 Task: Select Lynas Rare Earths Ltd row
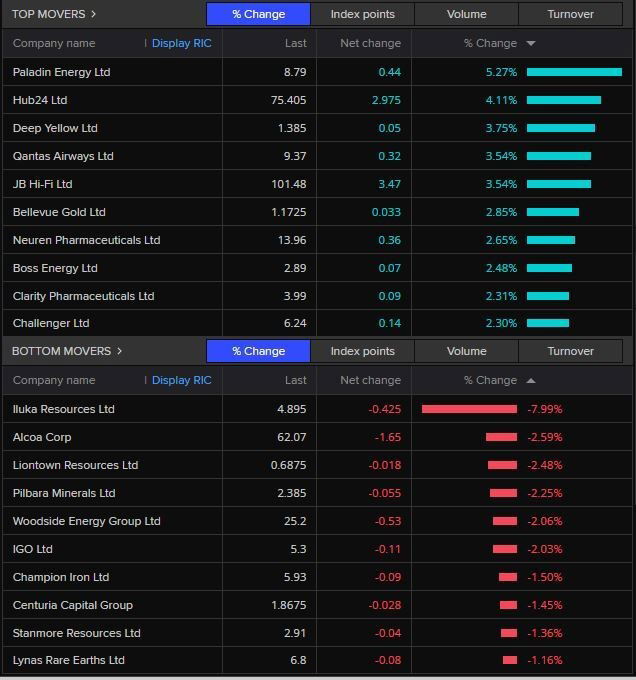point(68,660)
